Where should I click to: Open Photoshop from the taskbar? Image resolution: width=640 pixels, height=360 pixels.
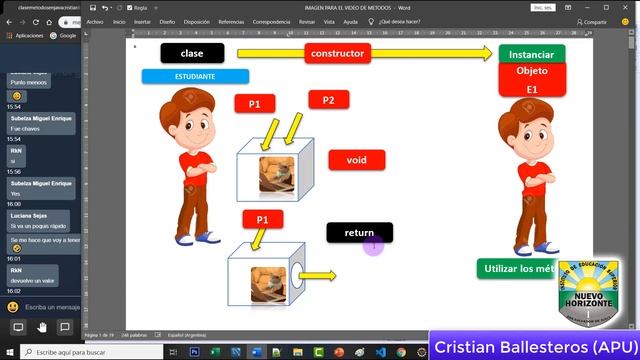(195, 352)
